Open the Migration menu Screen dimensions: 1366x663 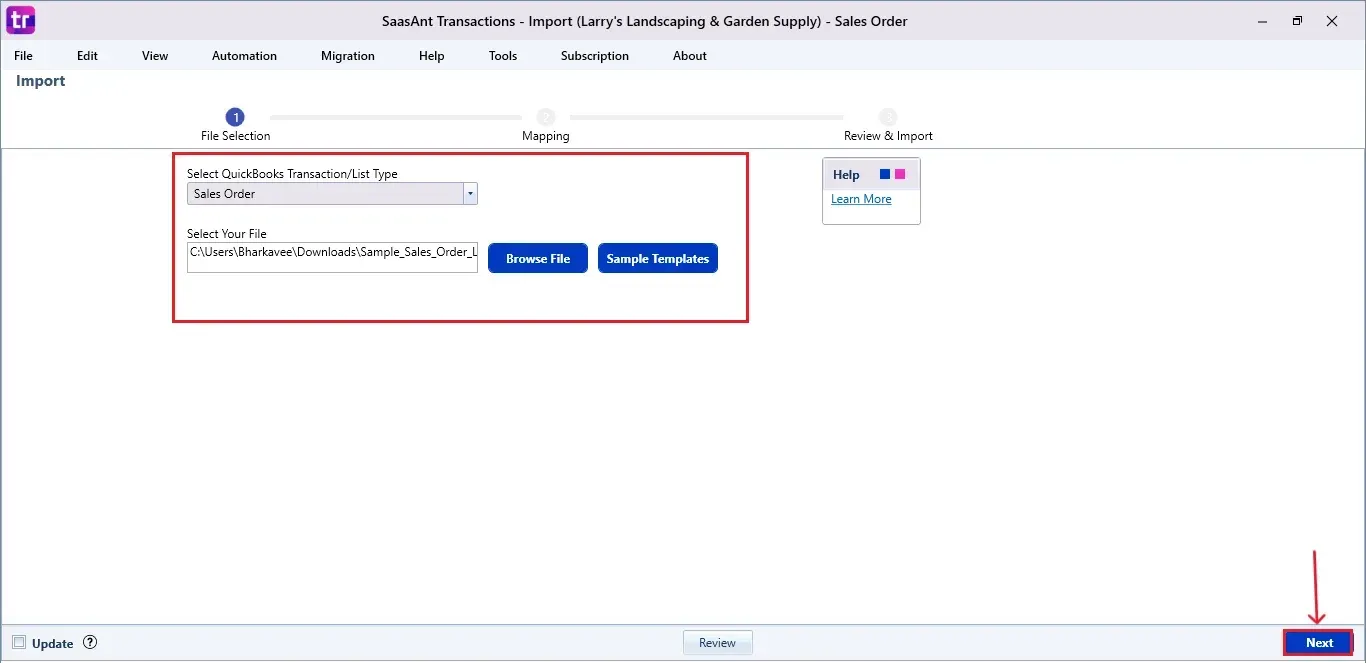(x=348, y=56)
